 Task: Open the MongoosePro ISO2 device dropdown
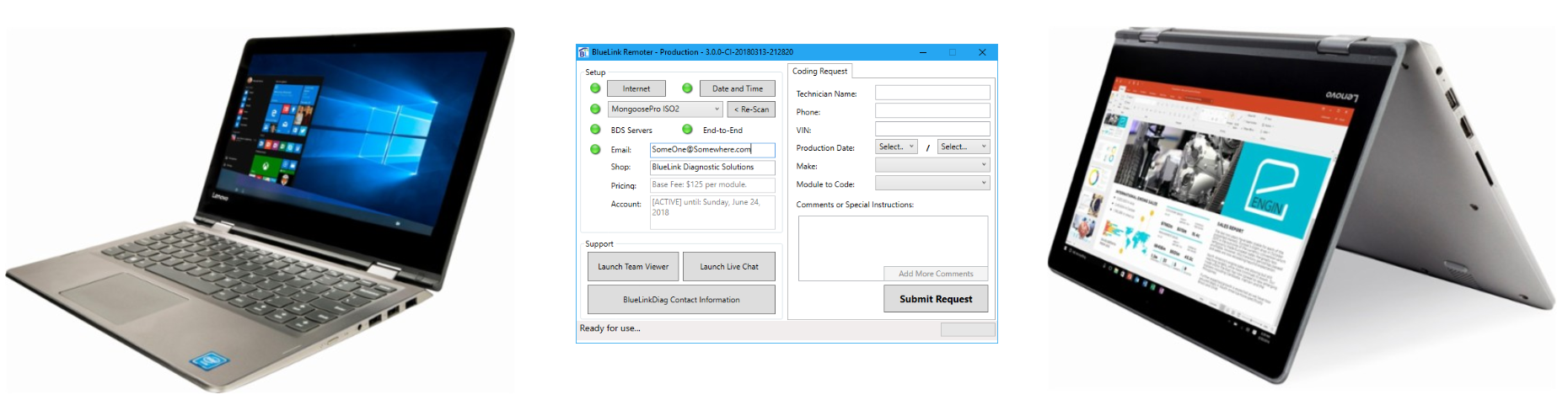coord(665,109)
